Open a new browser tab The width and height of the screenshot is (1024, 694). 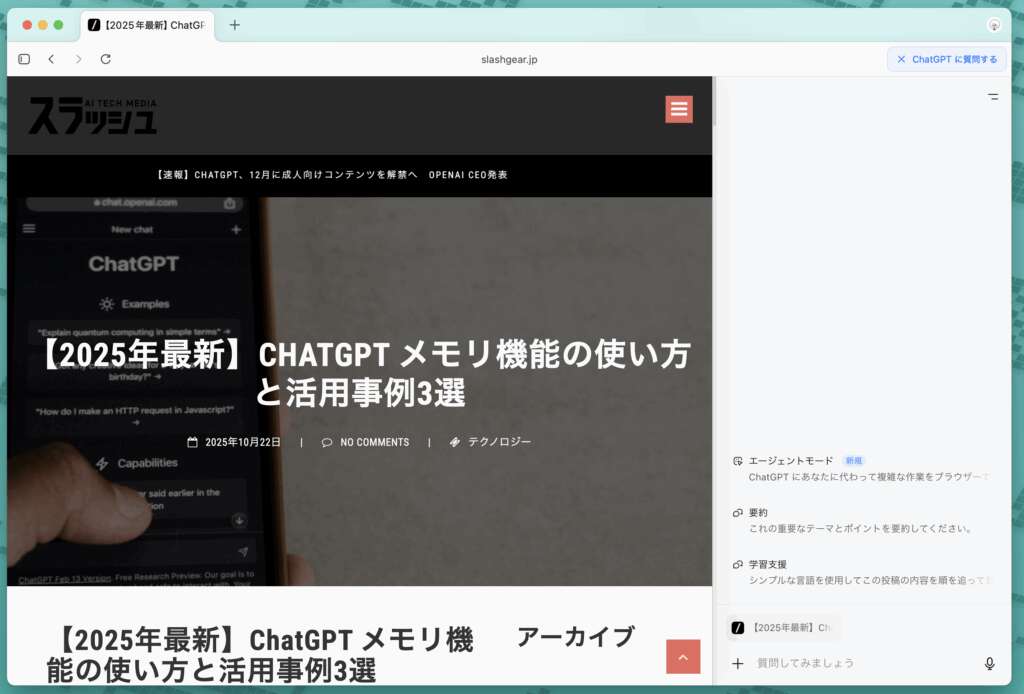(233, 24)
